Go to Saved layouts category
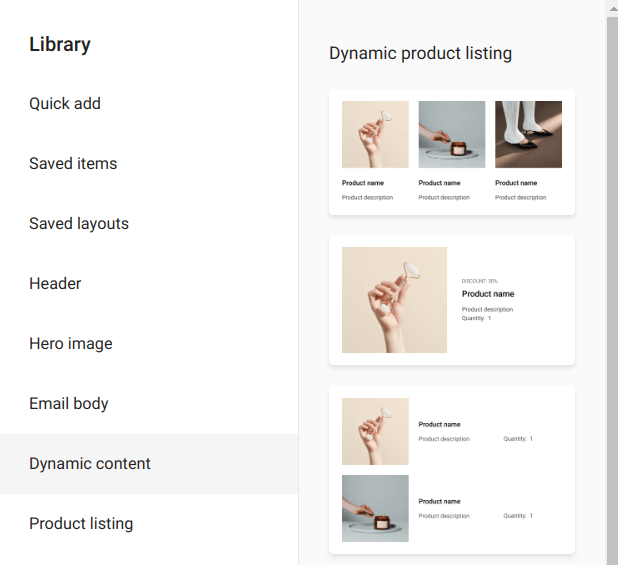This screenshot has width=618, height=565. 149,223
